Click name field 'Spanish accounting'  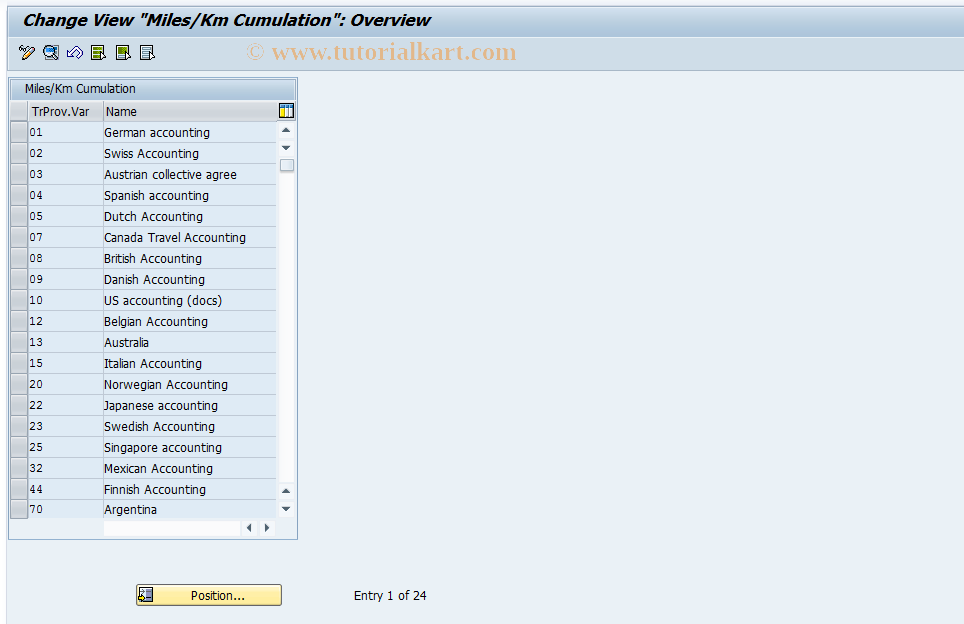click(189, 195)
